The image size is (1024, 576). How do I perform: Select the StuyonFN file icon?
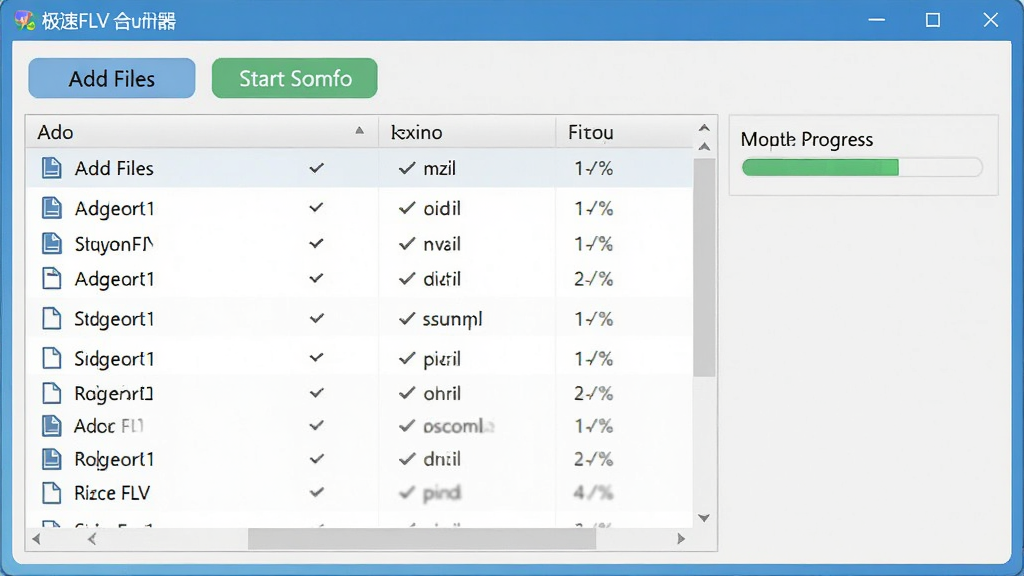coord(52,244)
